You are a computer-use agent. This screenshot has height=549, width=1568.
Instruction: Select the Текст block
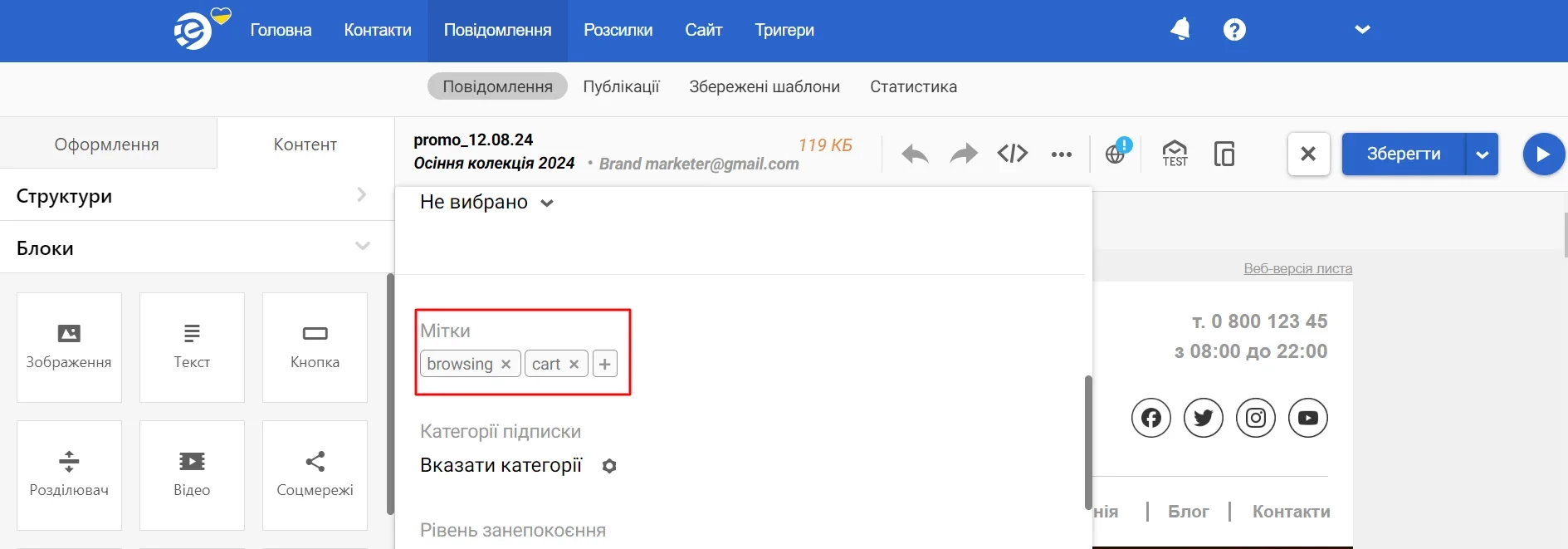pyautogui.click(x=192, y=347)
